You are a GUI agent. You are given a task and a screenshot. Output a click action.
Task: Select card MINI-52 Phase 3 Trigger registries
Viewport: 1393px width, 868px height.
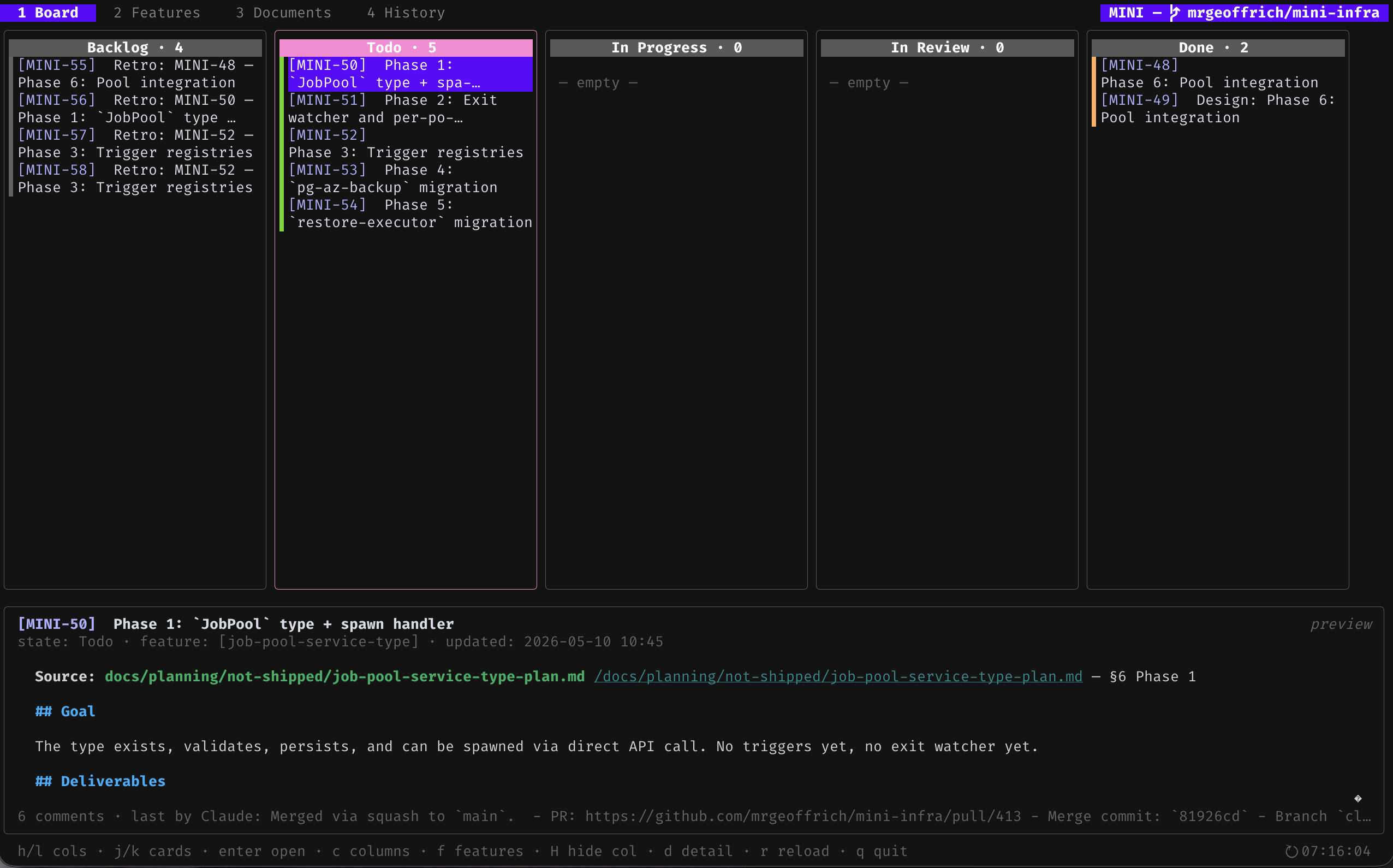(410, 144)
